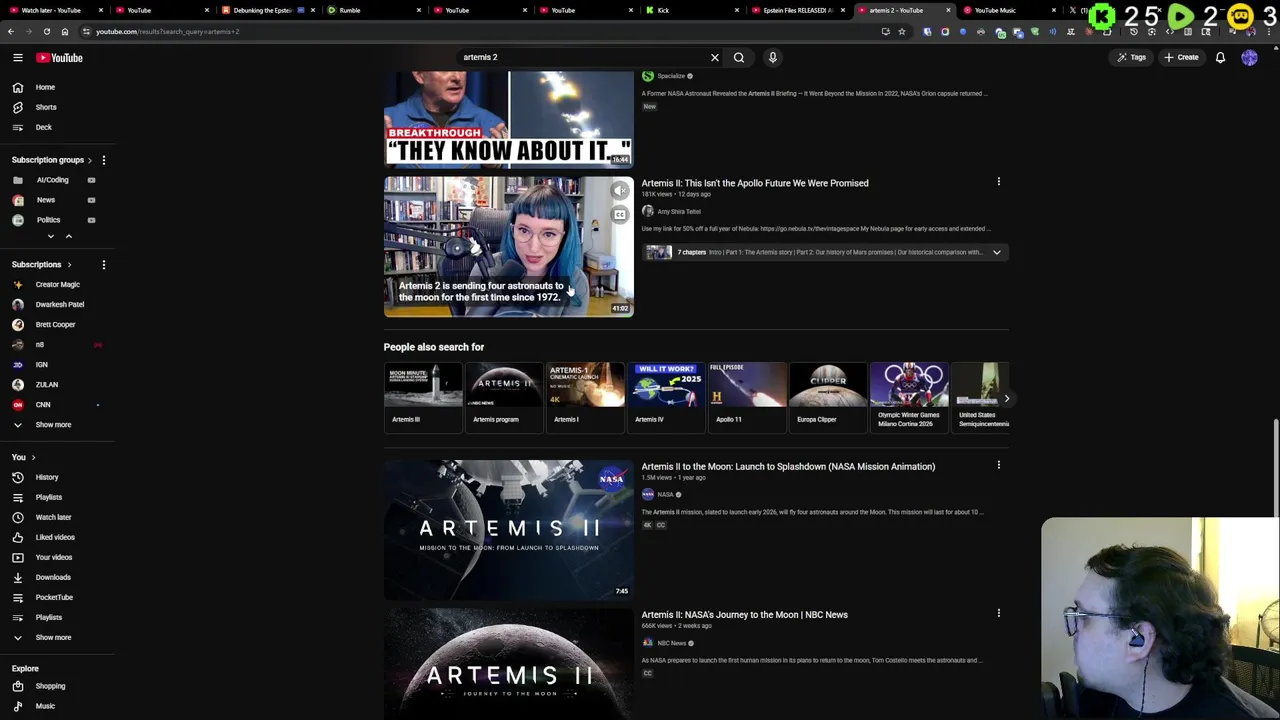Click the magnifier search button

click(x=739, y=57)
